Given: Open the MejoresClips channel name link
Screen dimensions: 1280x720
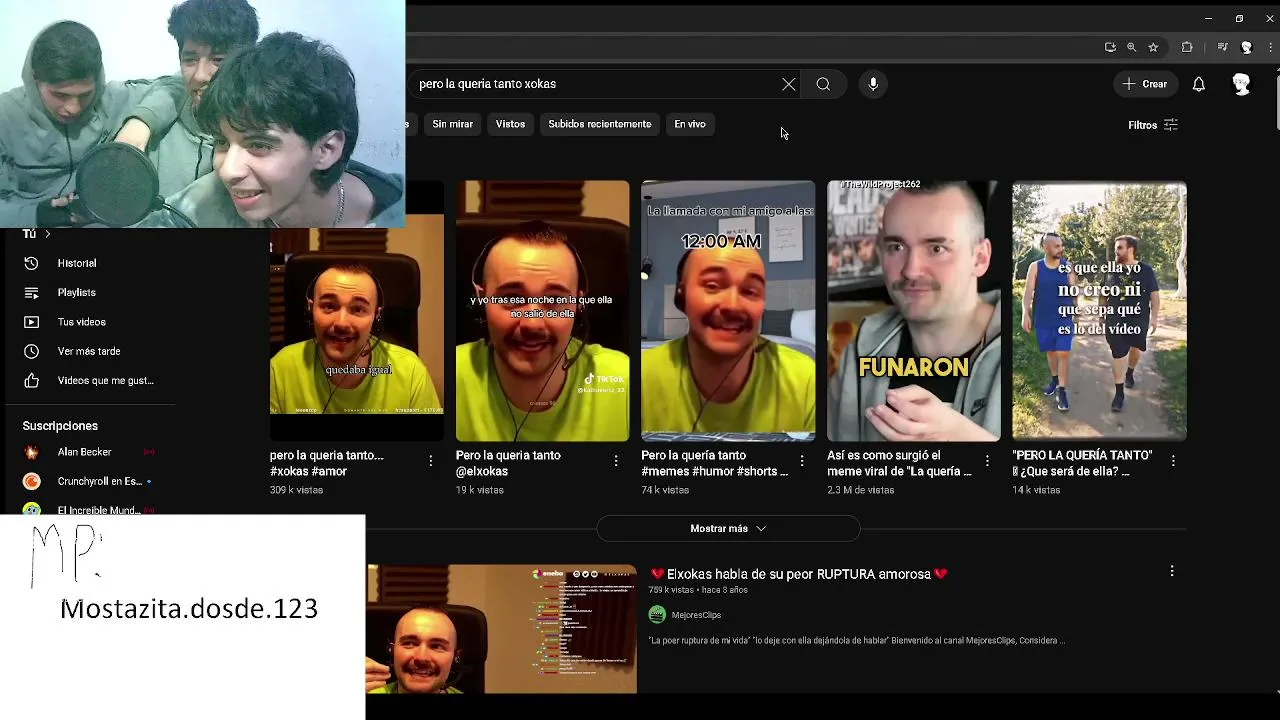Looking at the screenshot, I should tap(696, 615).
